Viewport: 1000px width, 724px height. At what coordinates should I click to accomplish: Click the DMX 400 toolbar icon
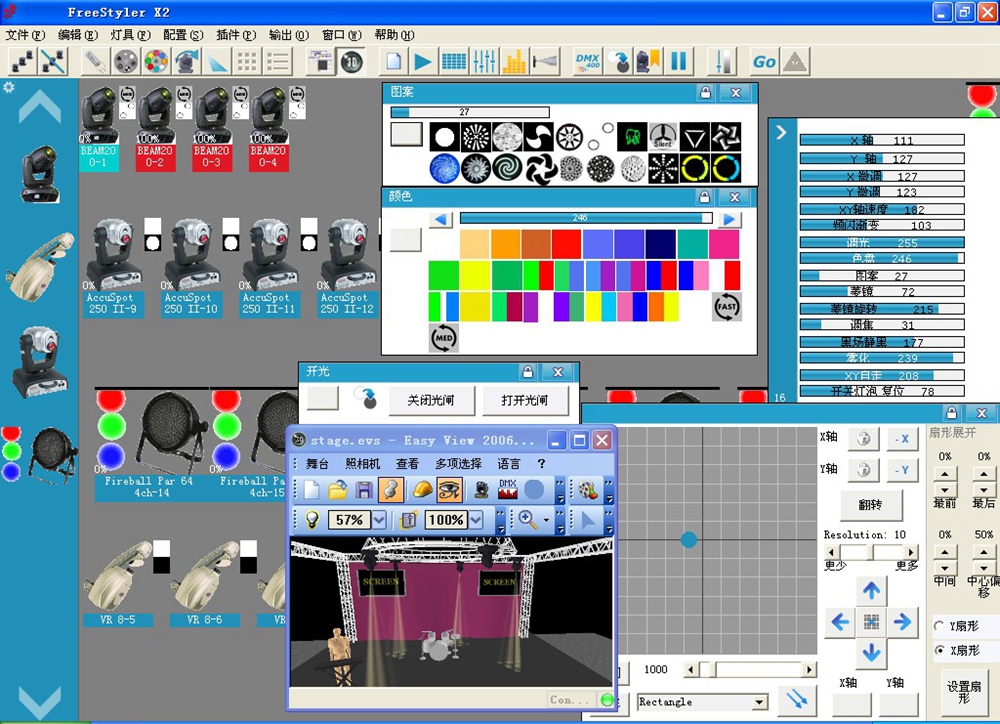tap(587, 61)
